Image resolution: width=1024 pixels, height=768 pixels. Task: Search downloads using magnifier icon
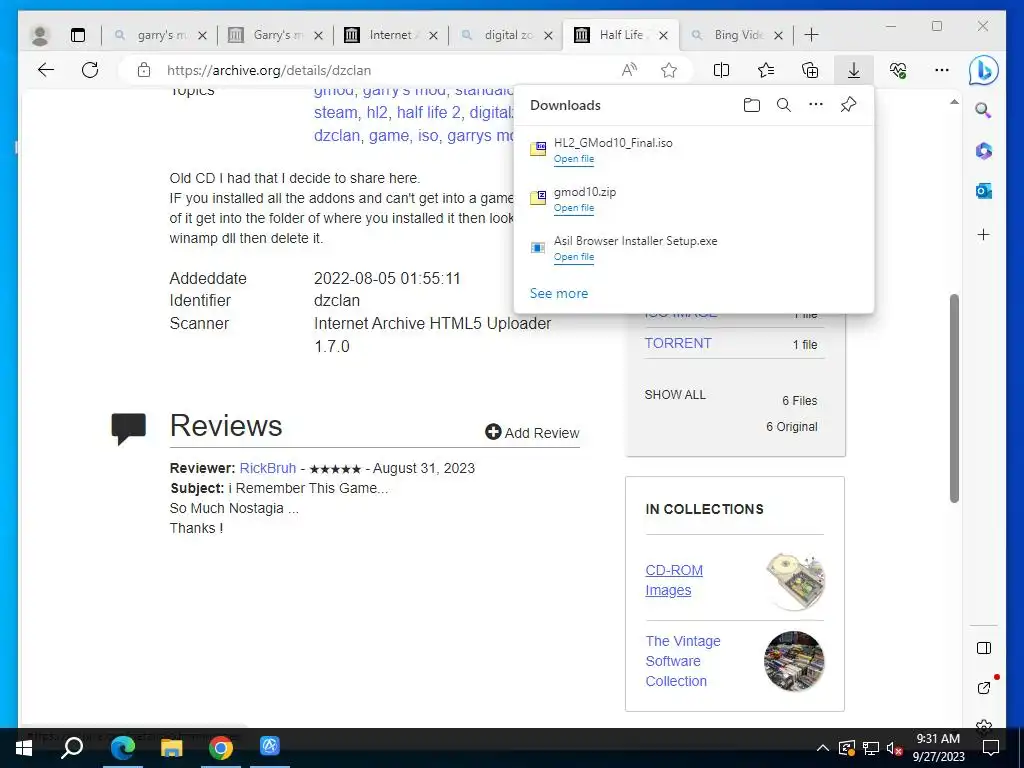pyautogui.click(x=784, y=105)
